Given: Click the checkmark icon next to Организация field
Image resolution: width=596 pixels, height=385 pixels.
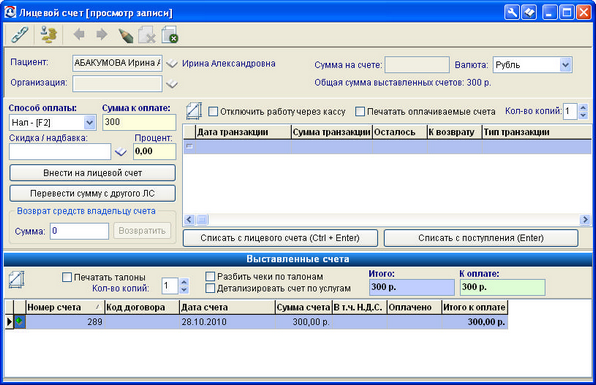Looking at the screenshot, I should click(x=172, y=84).
